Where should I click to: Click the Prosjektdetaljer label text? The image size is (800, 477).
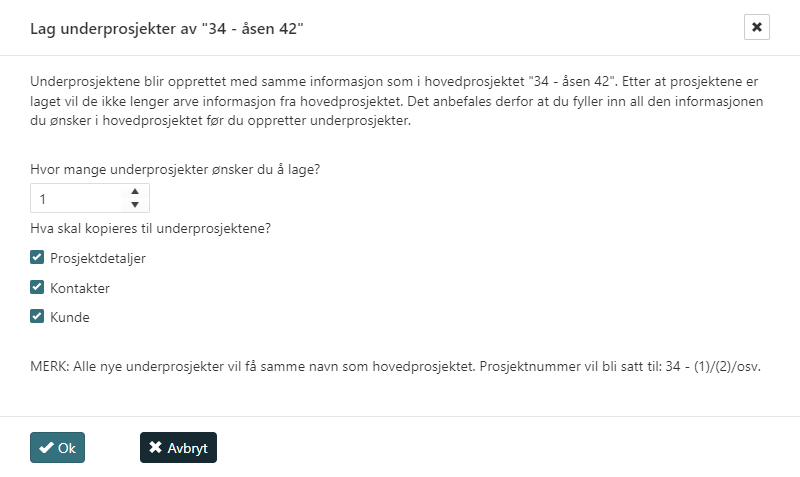pyautogui.click(x=98, y=258)
